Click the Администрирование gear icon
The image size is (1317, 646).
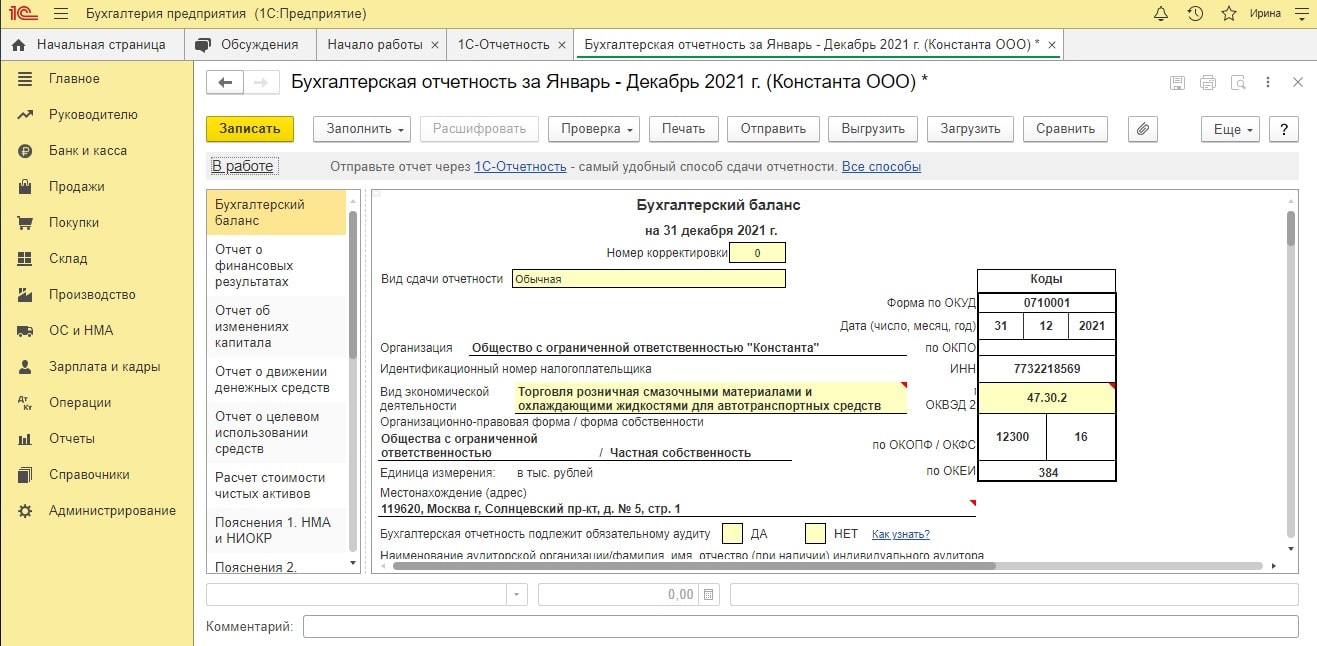pos(26,511)
